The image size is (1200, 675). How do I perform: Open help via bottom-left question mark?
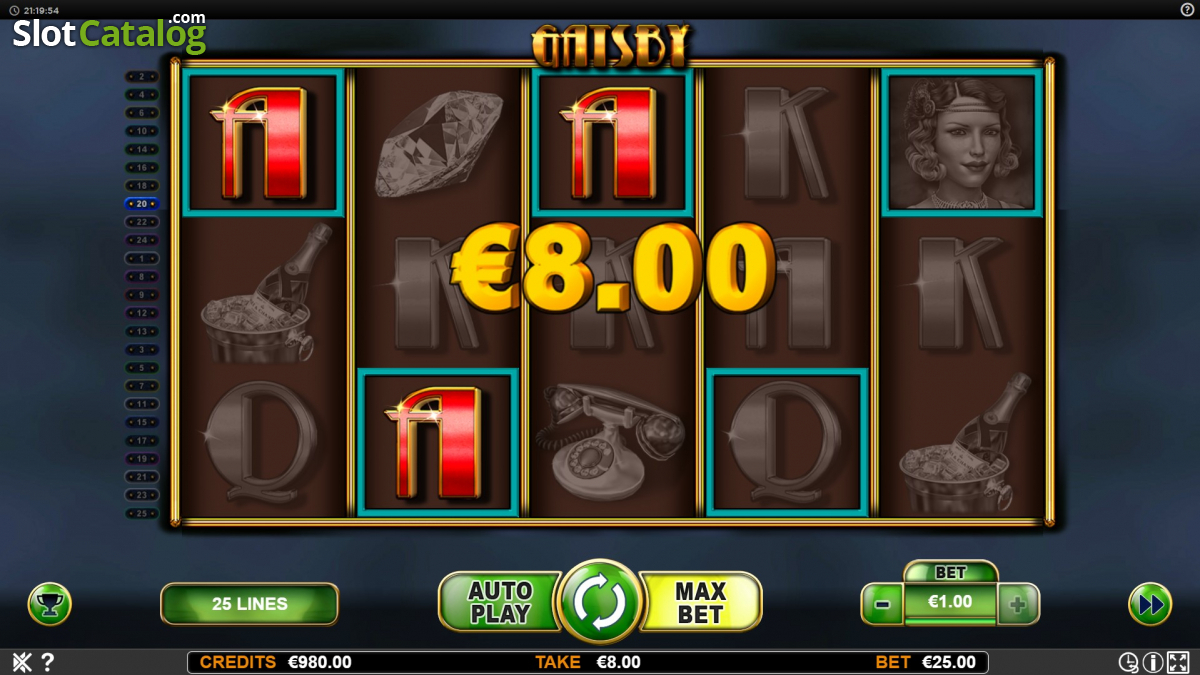tap(47, 662)
